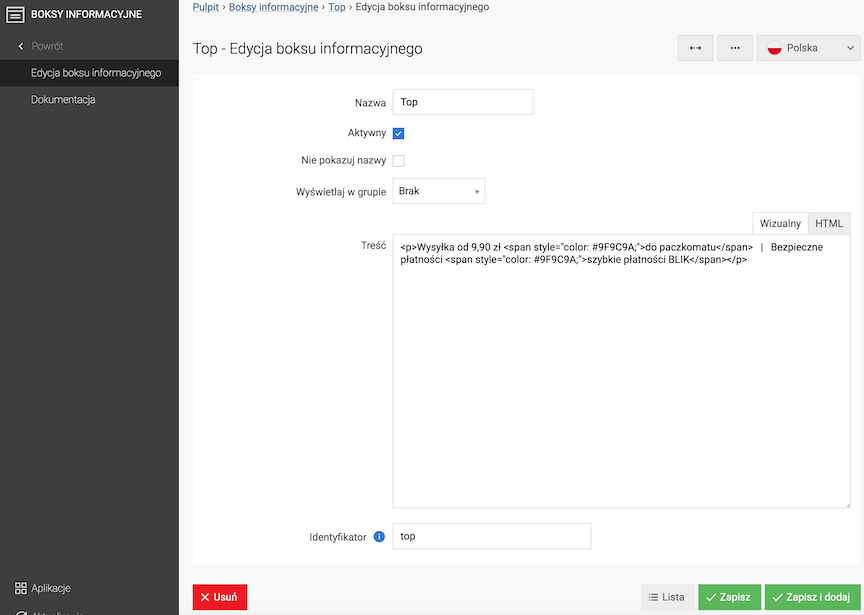Click the Treść textarea resize handle

tap(846, 504)
